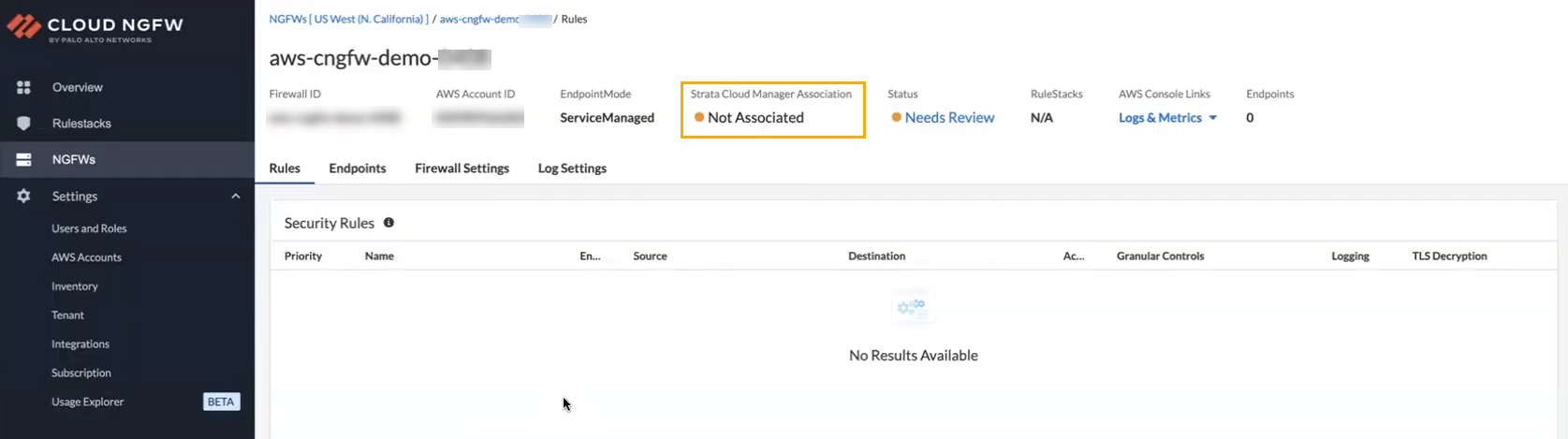
Task: Click the Rulestacks shield icon
Action: tap(24, 124)
